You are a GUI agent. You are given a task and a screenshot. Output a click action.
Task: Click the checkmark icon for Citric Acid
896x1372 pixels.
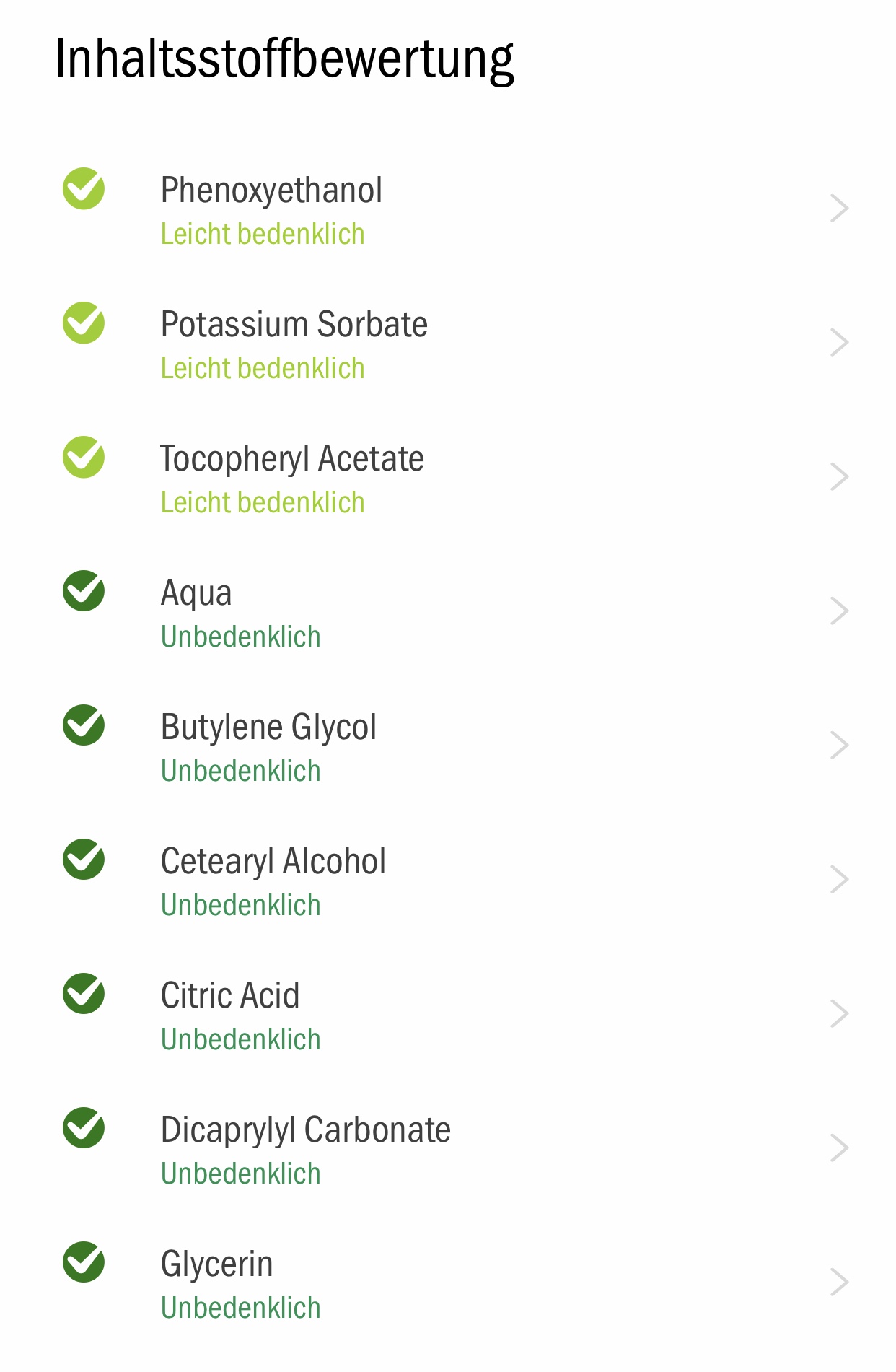(84, 994)
